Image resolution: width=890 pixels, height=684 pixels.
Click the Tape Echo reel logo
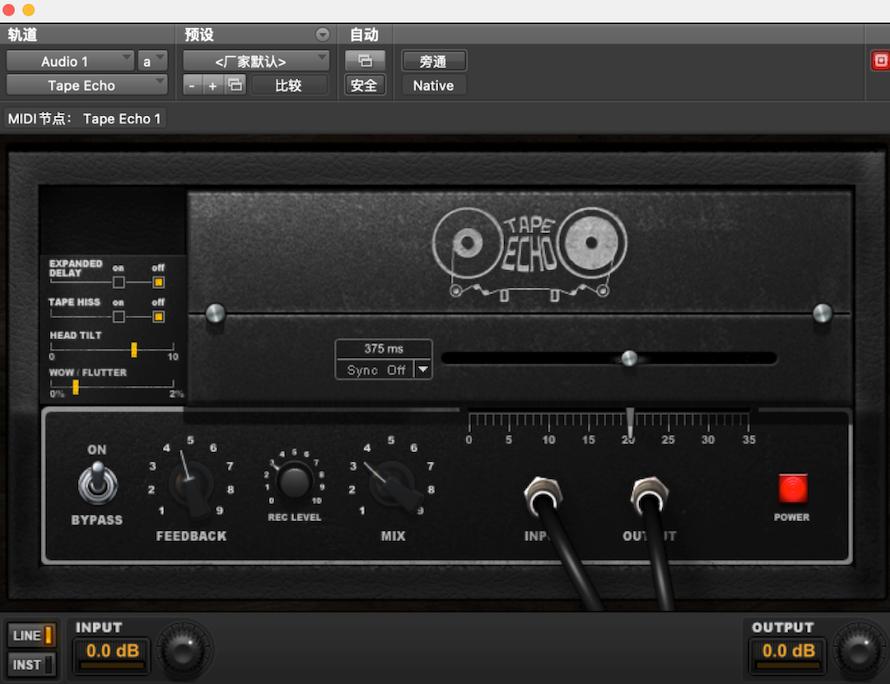(x=530, y=253)
